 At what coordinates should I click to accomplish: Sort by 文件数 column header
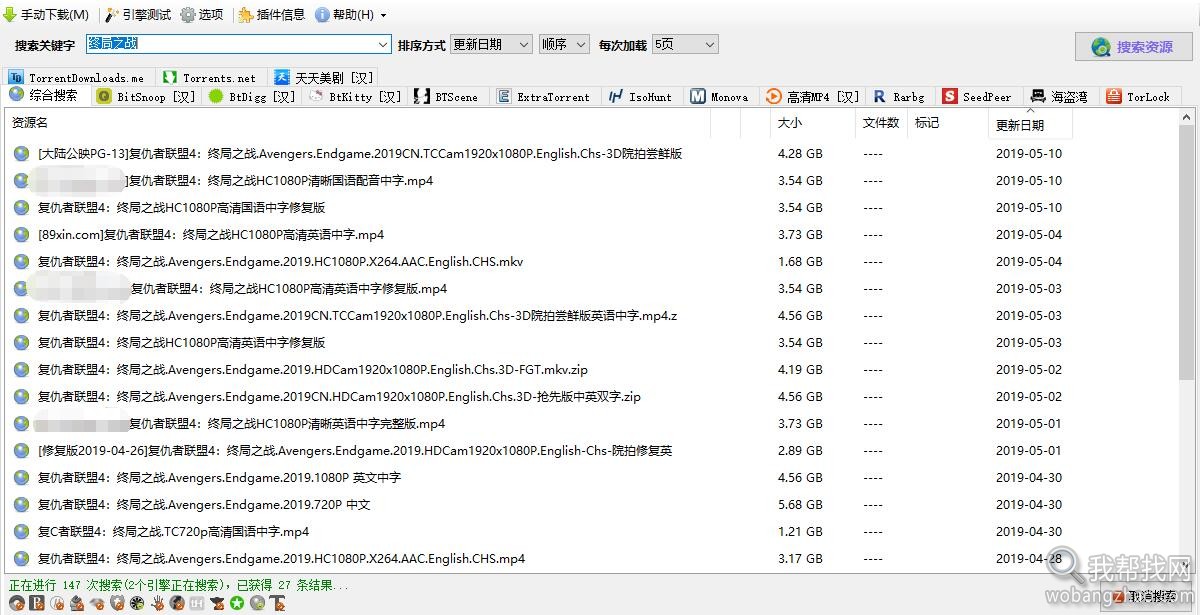(x=882, y=123)
